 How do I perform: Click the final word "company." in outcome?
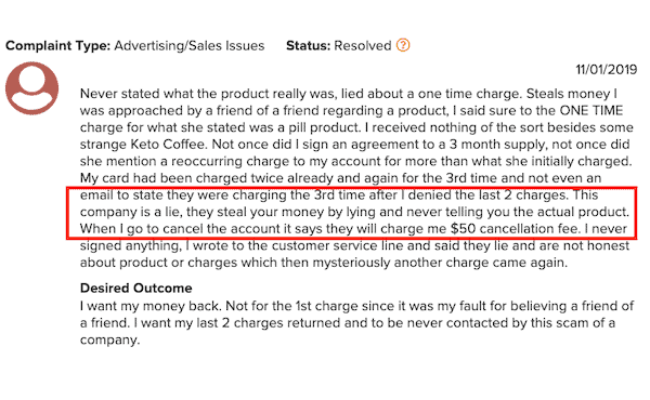110,340
